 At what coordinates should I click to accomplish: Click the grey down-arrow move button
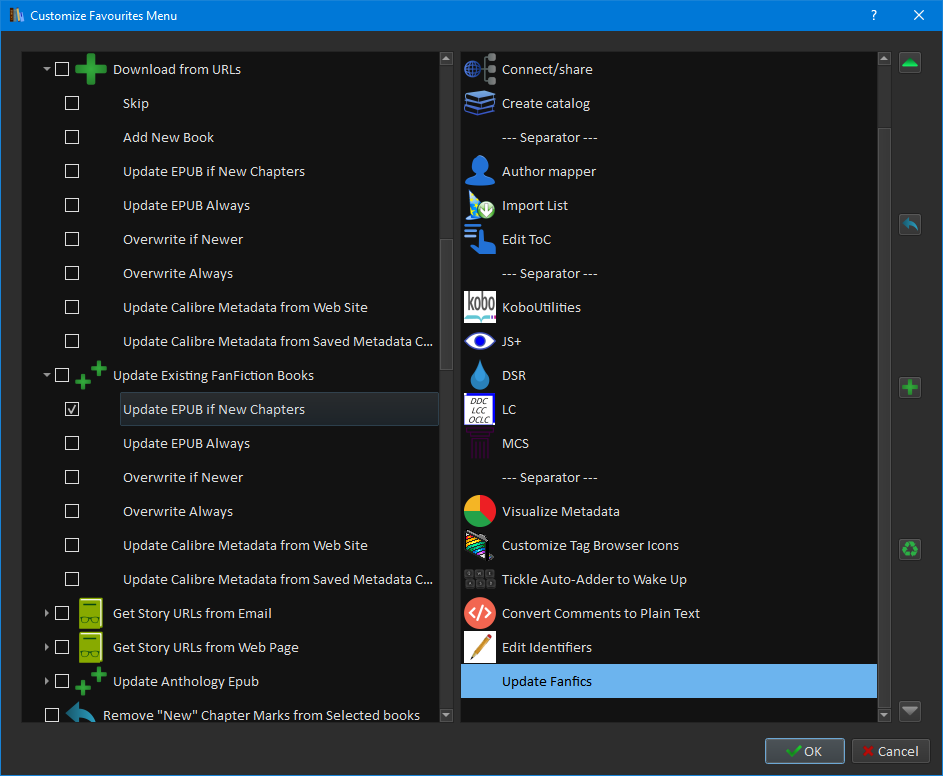910,711
